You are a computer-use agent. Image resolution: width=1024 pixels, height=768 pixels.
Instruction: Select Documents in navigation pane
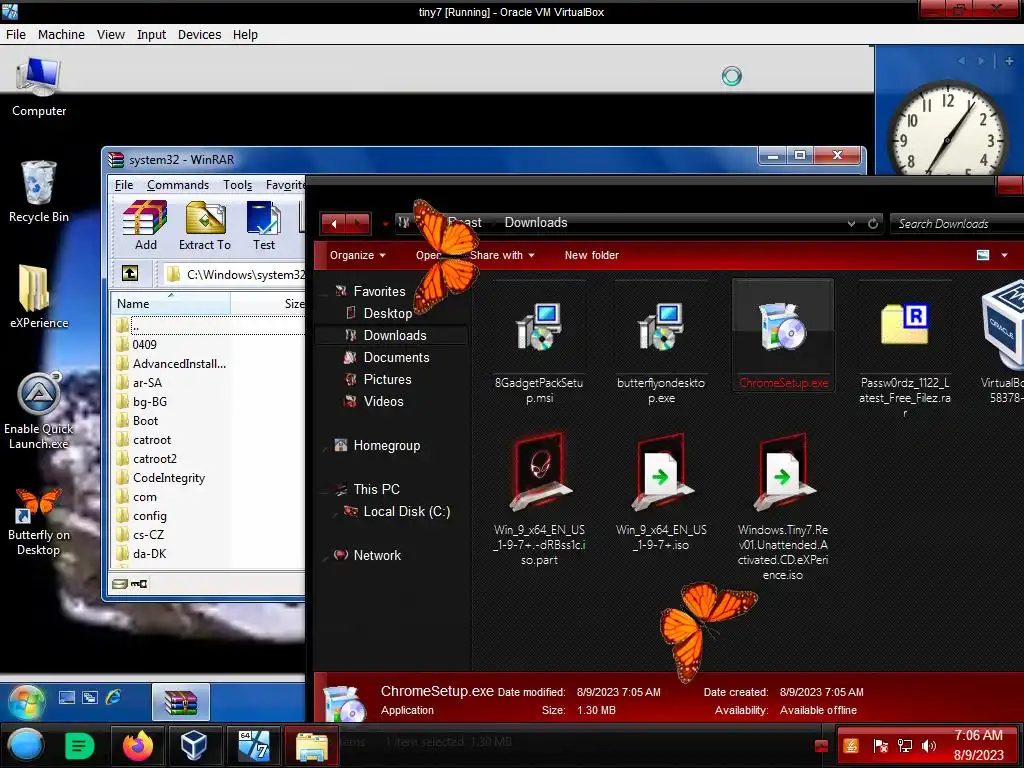396,357
